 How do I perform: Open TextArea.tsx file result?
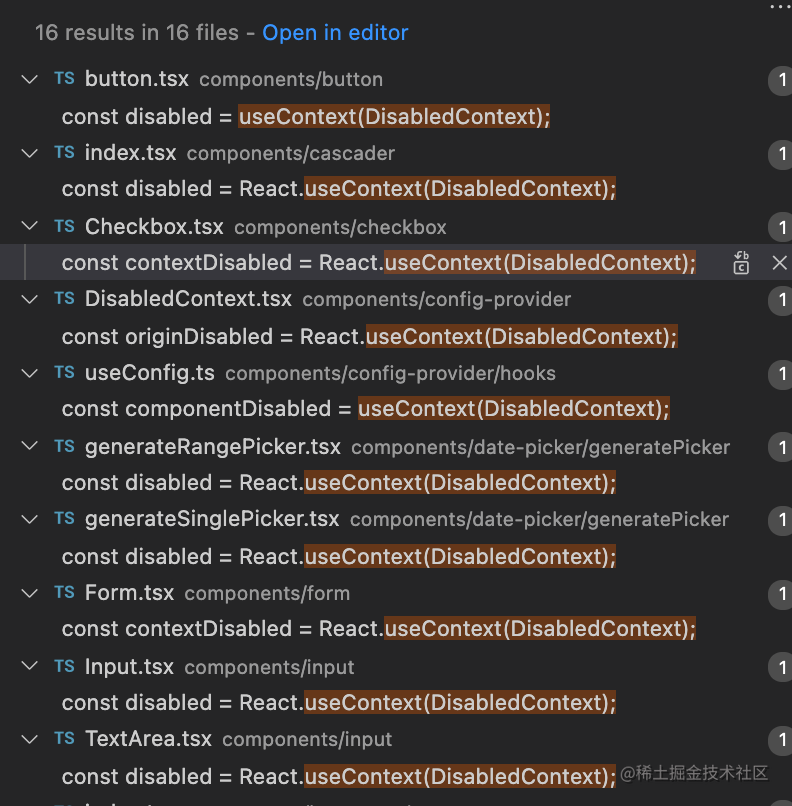pos(148,739)
